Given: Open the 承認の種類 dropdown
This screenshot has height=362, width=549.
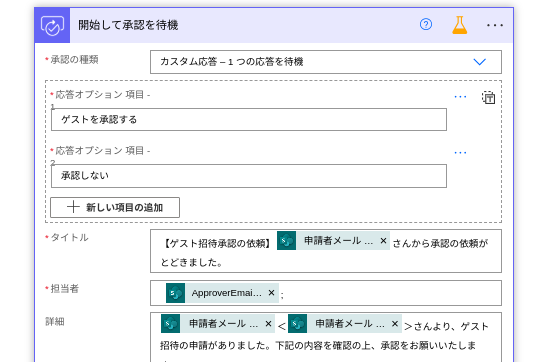Looking at the screenshot, I should 326,62.
